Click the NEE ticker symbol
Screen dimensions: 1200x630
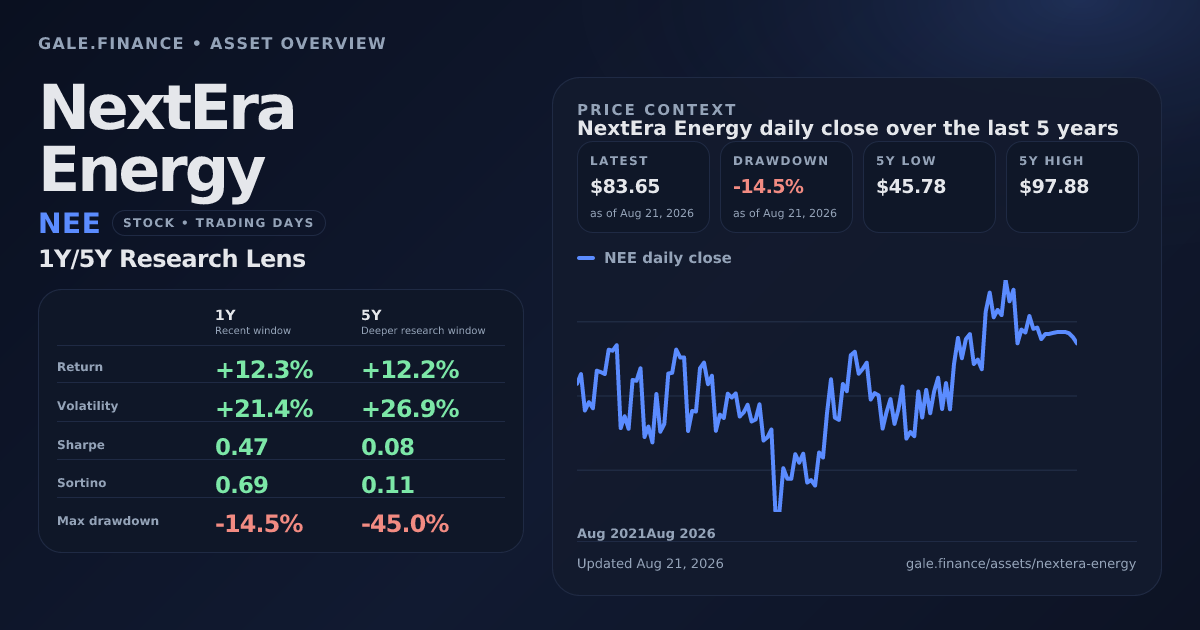[x=69, y=223]
